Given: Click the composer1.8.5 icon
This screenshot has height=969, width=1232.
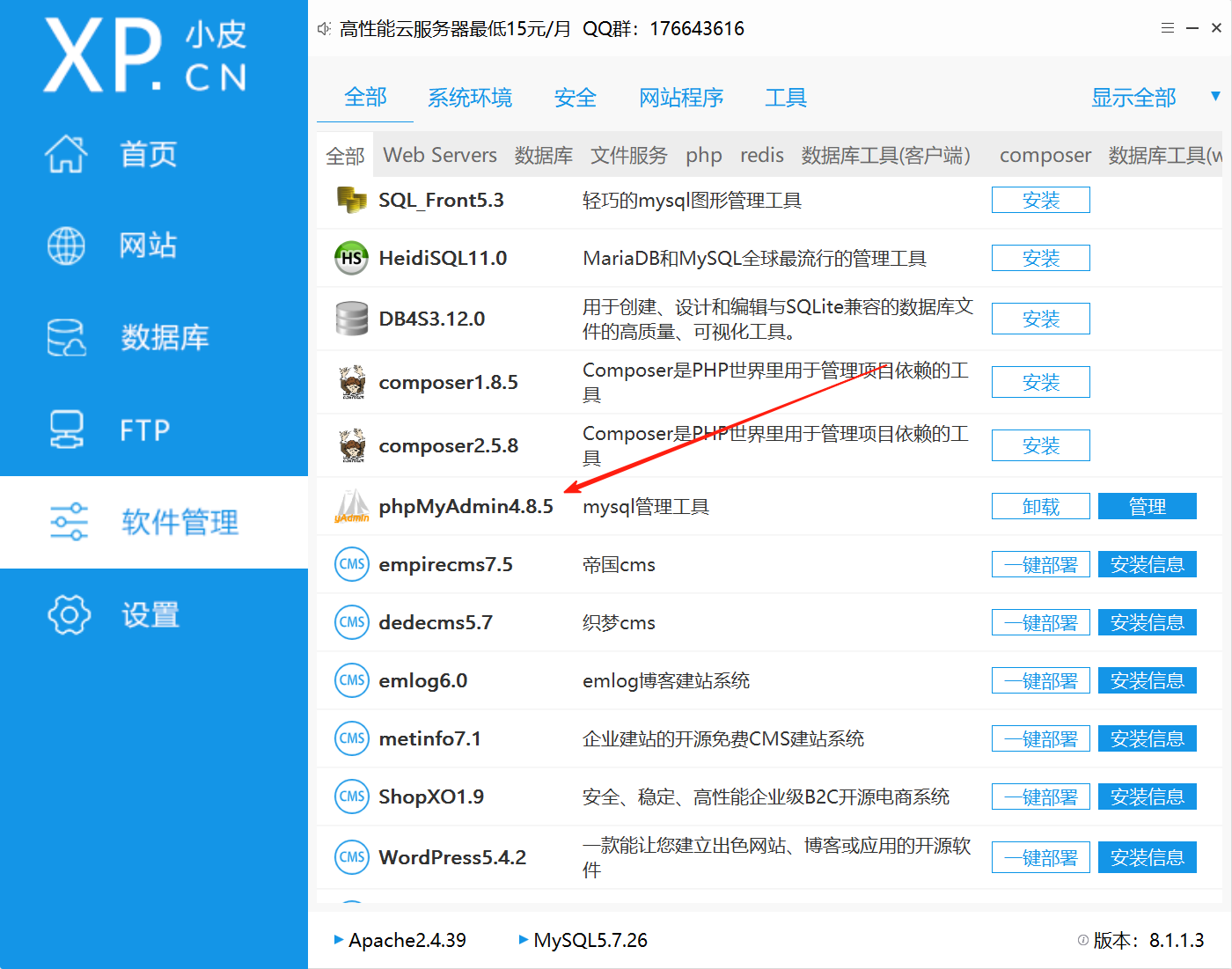Looking at the screenshot, I should (353, 382).
